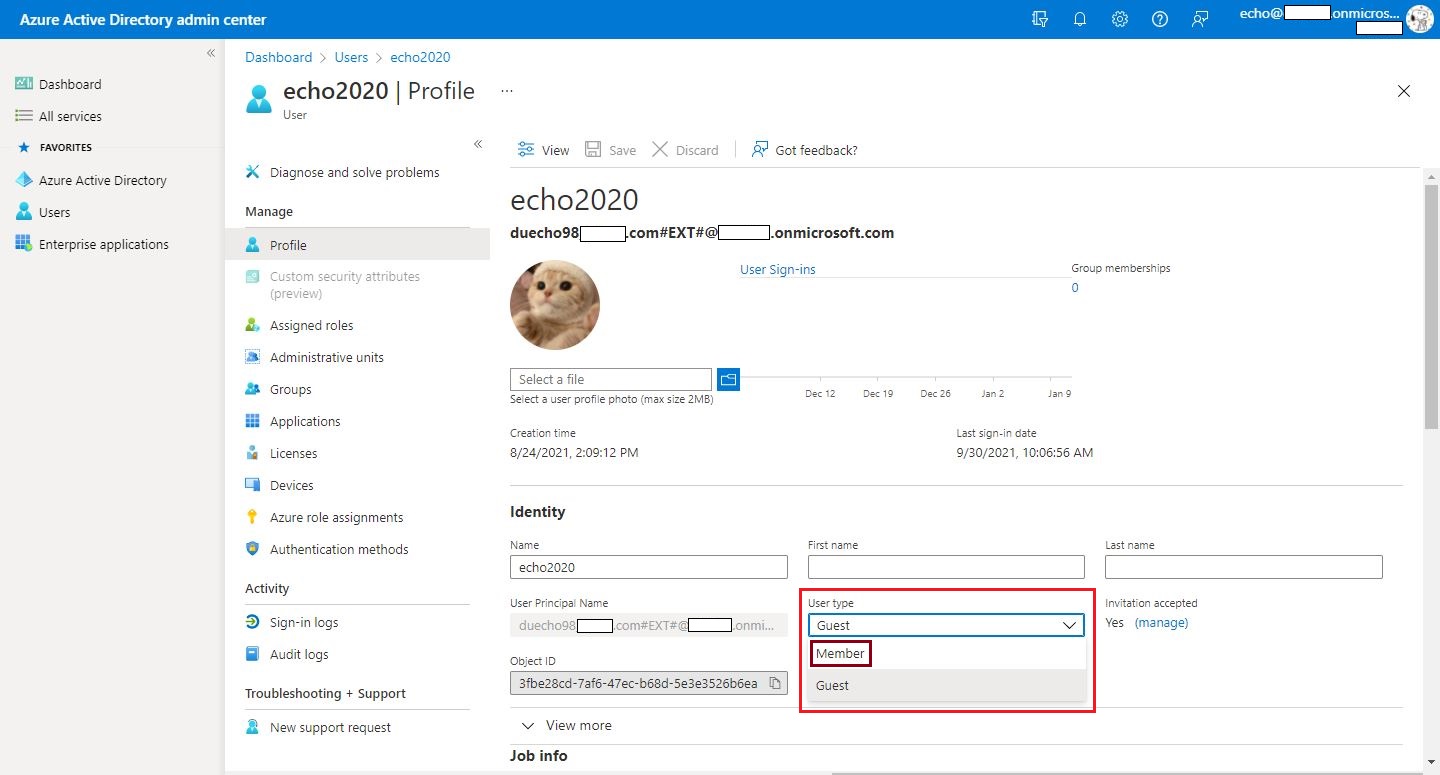The image size is (1440, 775).
Task: Open the help question mark icon
Action: [1160, 19]
